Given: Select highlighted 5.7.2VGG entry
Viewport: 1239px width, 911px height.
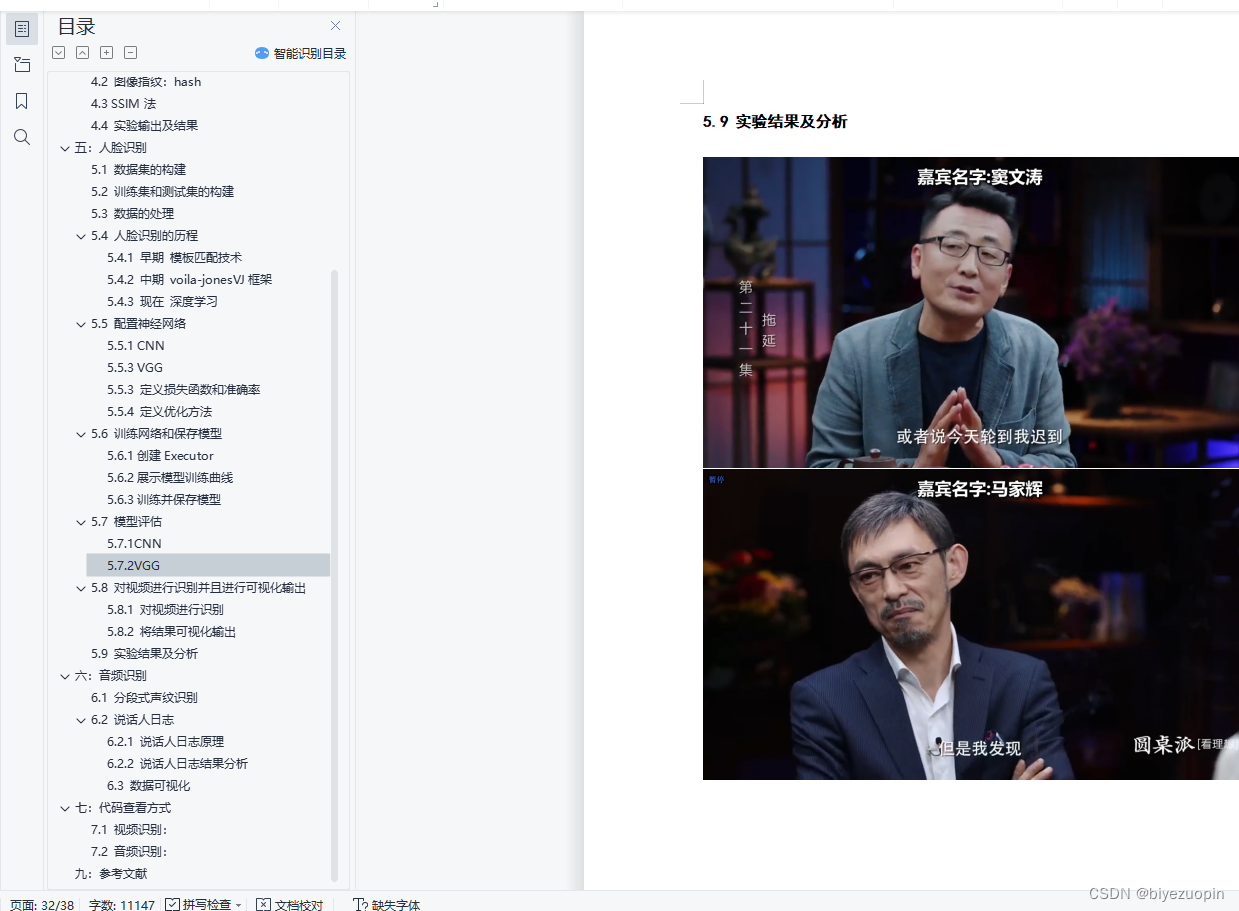Looking at the screenshot, I should 208,566.
